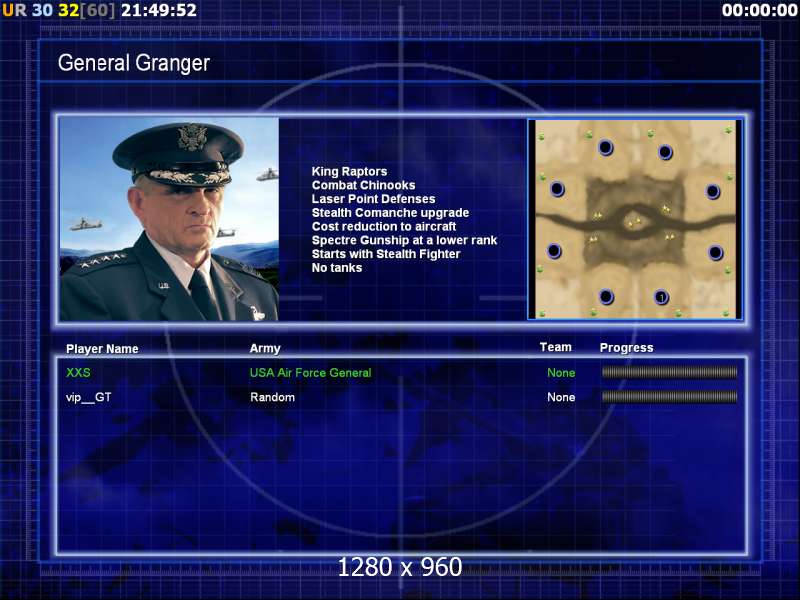This screenshot has height=600, width=800.
Task: Click the General Granger portrait image
Action: pos(169,219)
